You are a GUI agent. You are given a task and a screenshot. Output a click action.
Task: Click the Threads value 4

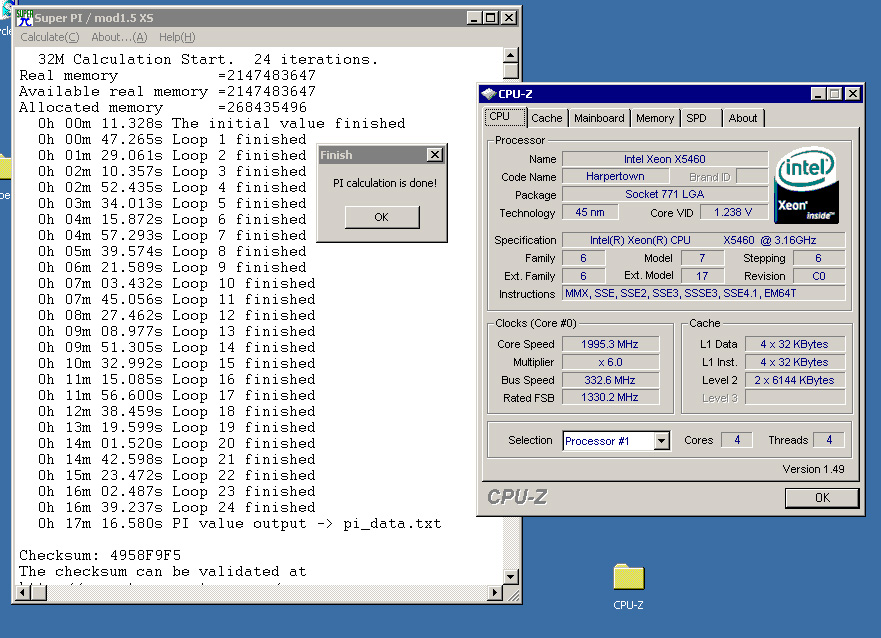(x=829, y=440)
